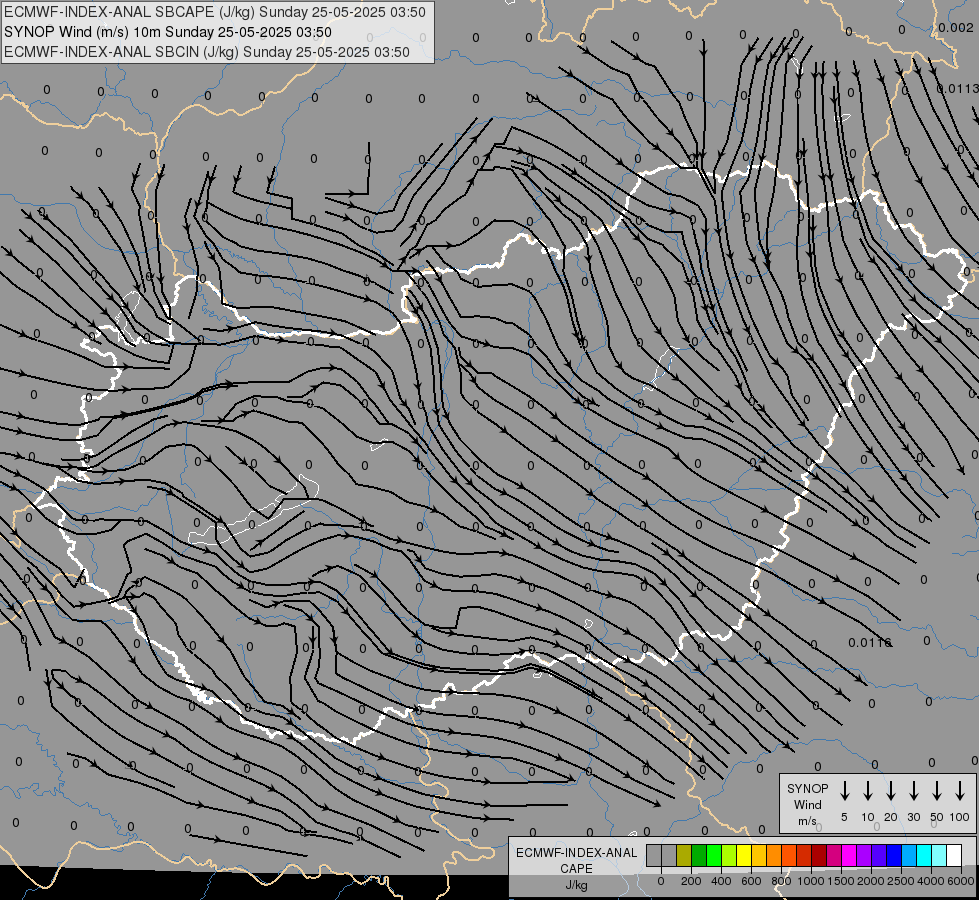The image size is (979, 900).
Task: Select the bright magenta CAPE legend swatch
Action: pos(849,855)
